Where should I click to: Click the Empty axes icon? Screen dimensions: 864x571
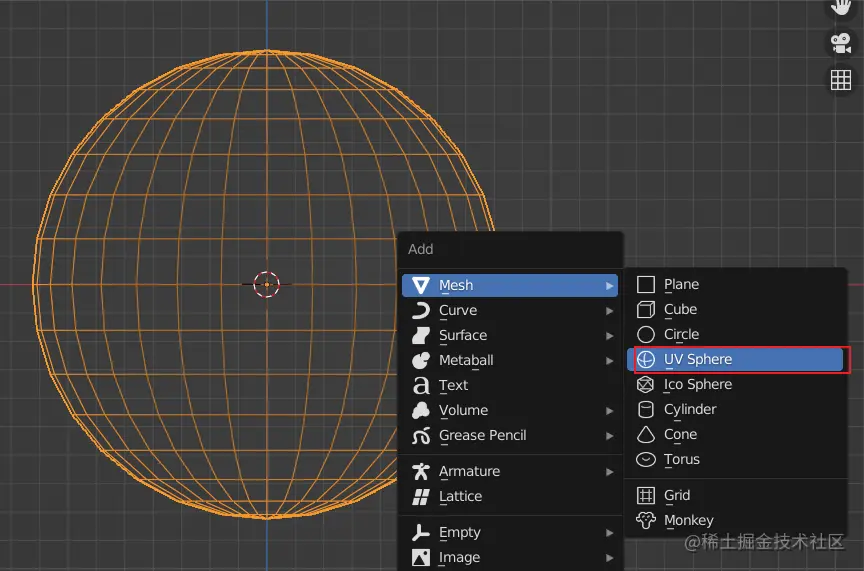click(420, 532)
